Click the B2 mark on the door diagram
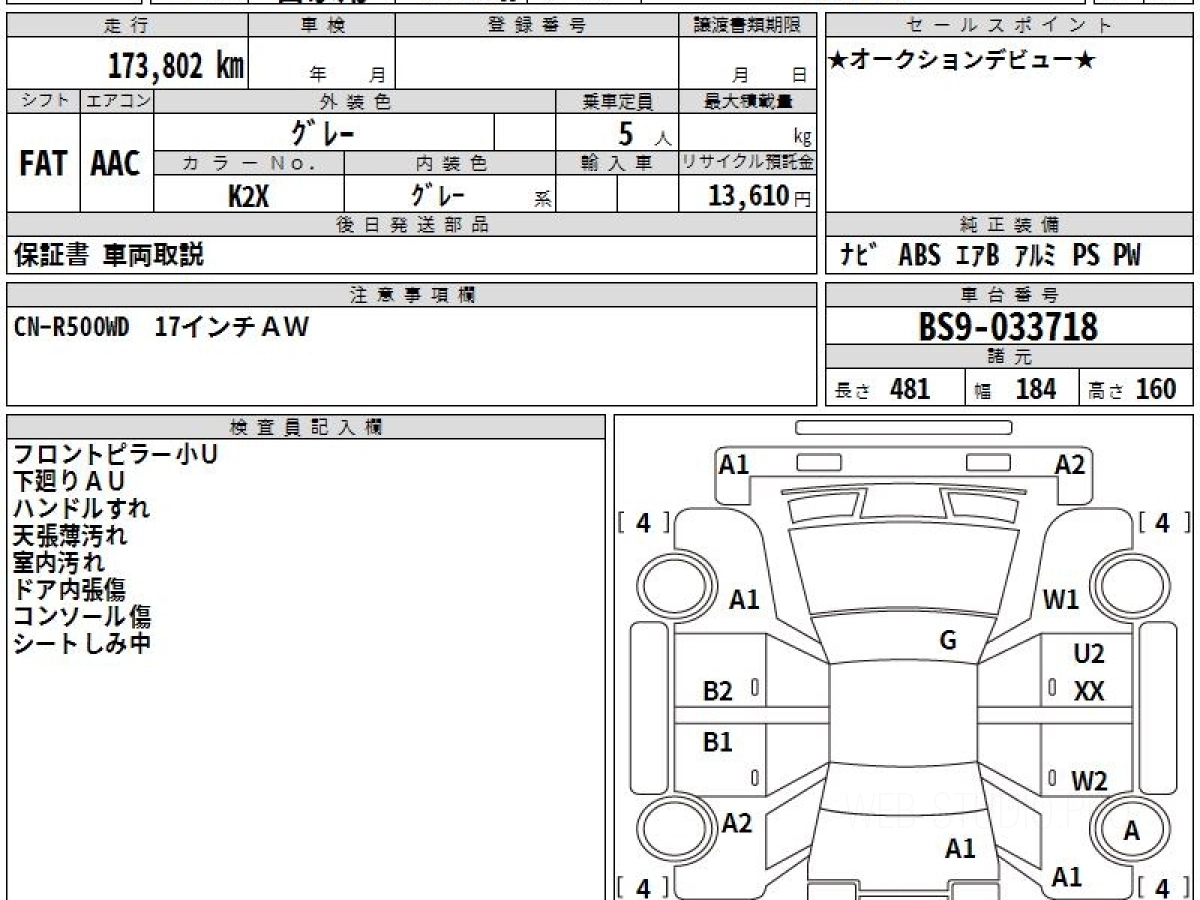 [x=718, y=691]
